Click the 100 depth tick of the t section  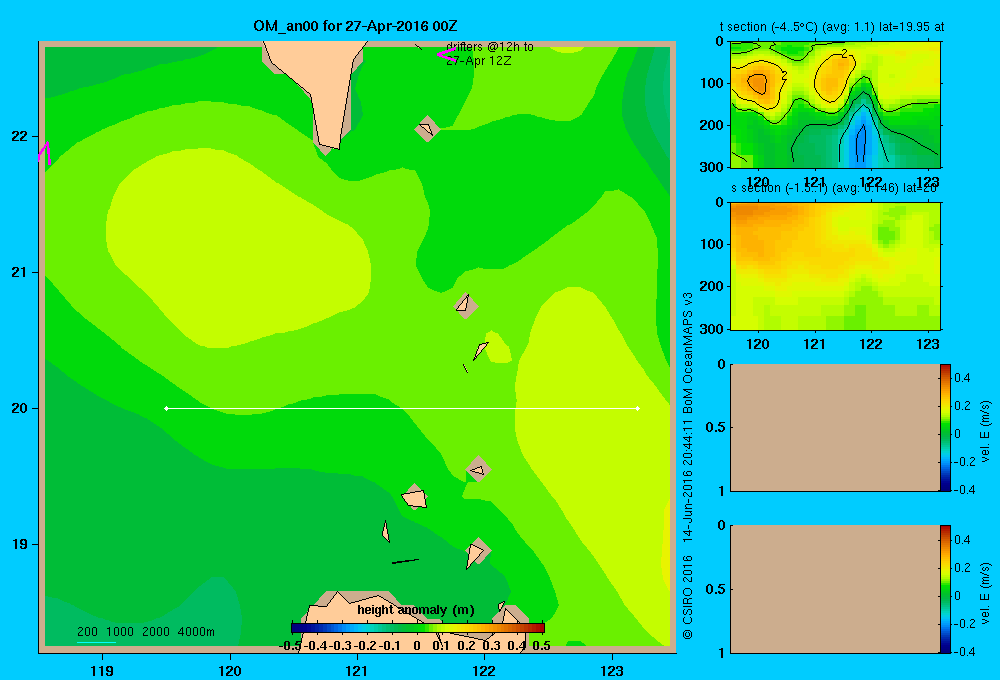pyautogui.click(x=711, y=83)
